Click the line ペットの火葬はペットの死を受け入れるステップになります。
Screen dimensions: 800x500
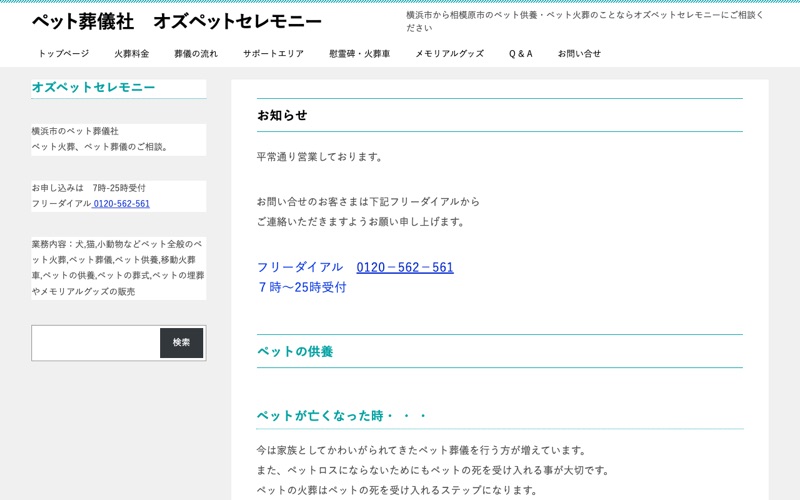pyautogui.click(x=398, y=490)
